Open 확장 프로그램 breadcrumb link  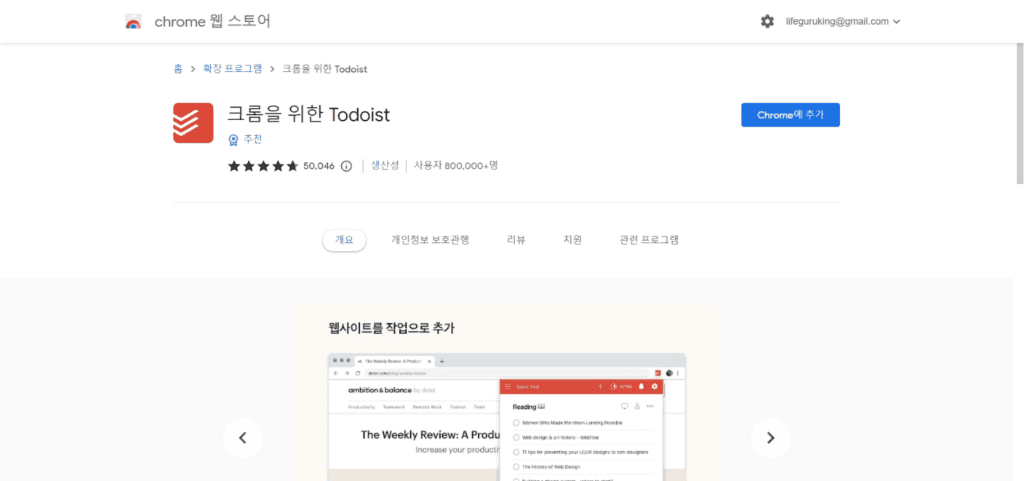[x=233, y=69]
